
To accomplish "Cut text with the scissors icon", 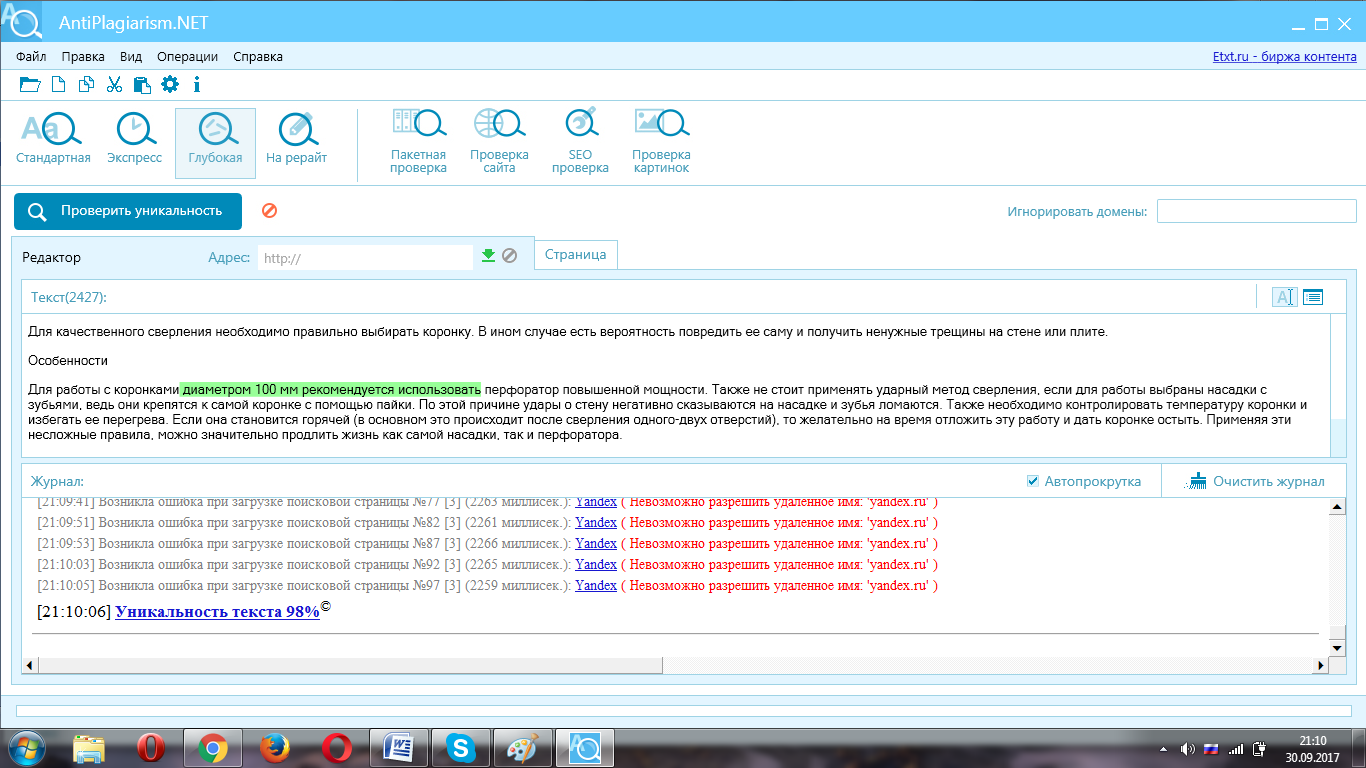I will (x=114, y=85).
